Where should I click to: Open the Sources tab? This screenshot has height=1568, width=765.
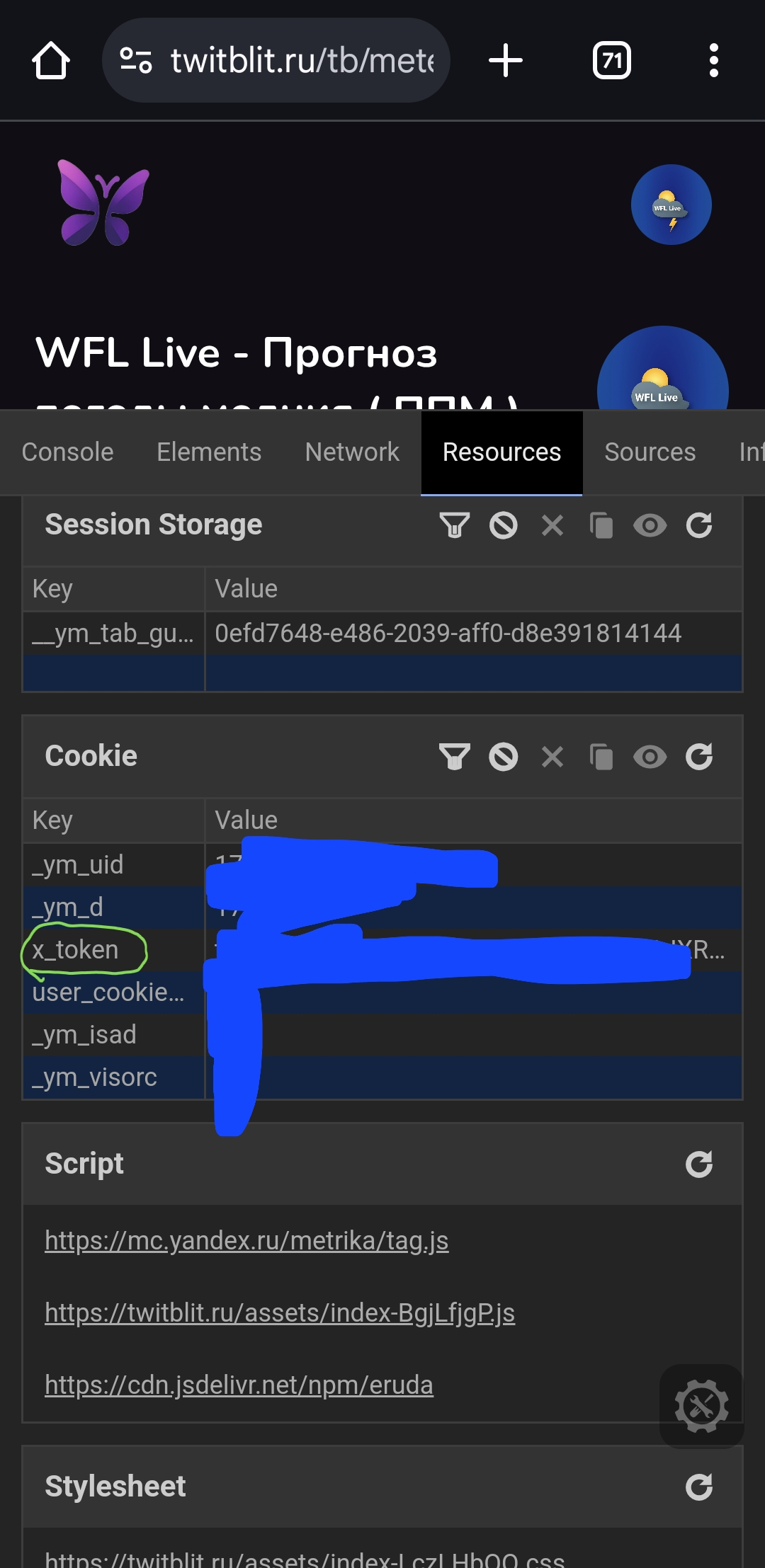650,452
